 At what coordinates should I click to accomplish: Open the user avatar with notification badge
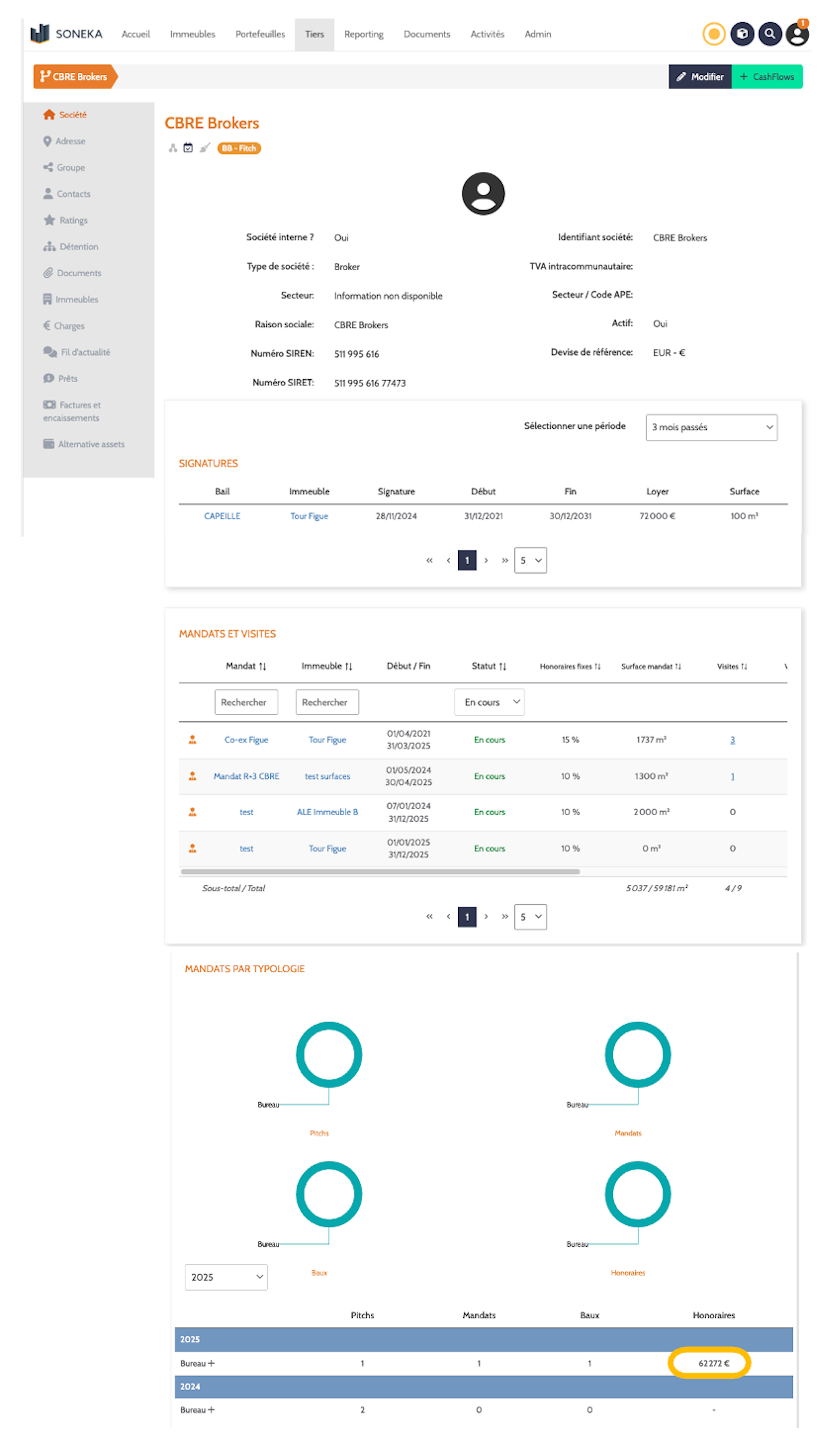(x=797, y=33)
